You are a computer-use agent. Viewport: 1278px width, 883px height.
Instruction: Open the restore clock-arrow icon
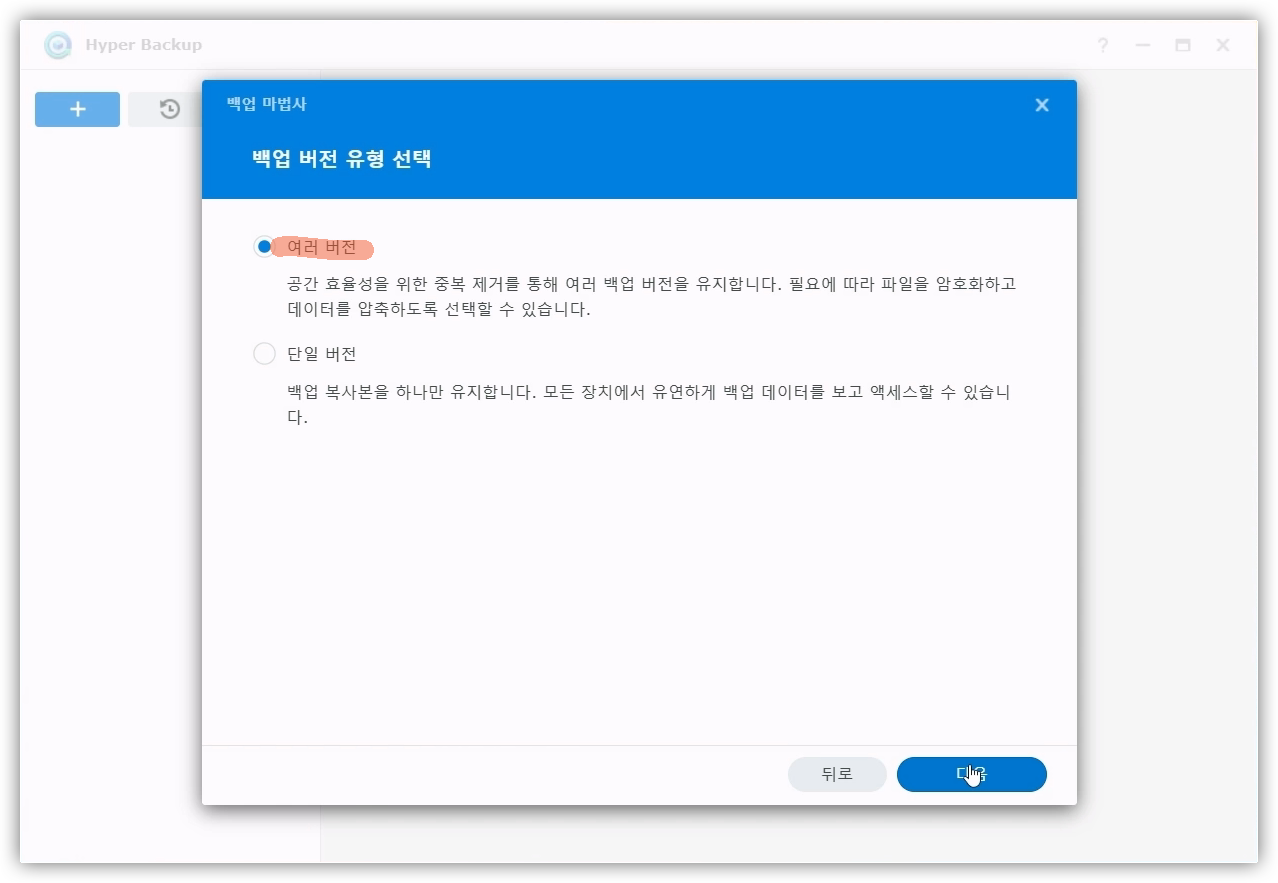point(169,109)
